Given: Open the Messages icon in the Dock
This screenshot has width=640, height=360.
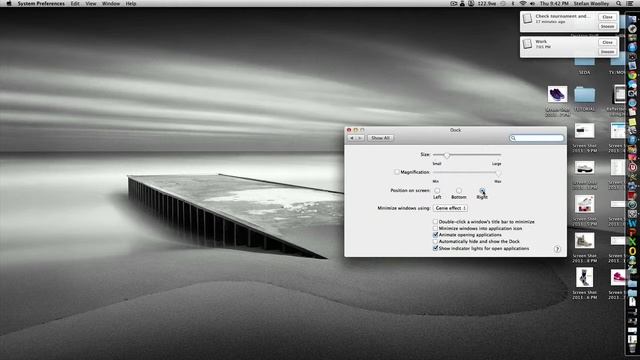Looking at the screenshot, I should pos(632,84).
